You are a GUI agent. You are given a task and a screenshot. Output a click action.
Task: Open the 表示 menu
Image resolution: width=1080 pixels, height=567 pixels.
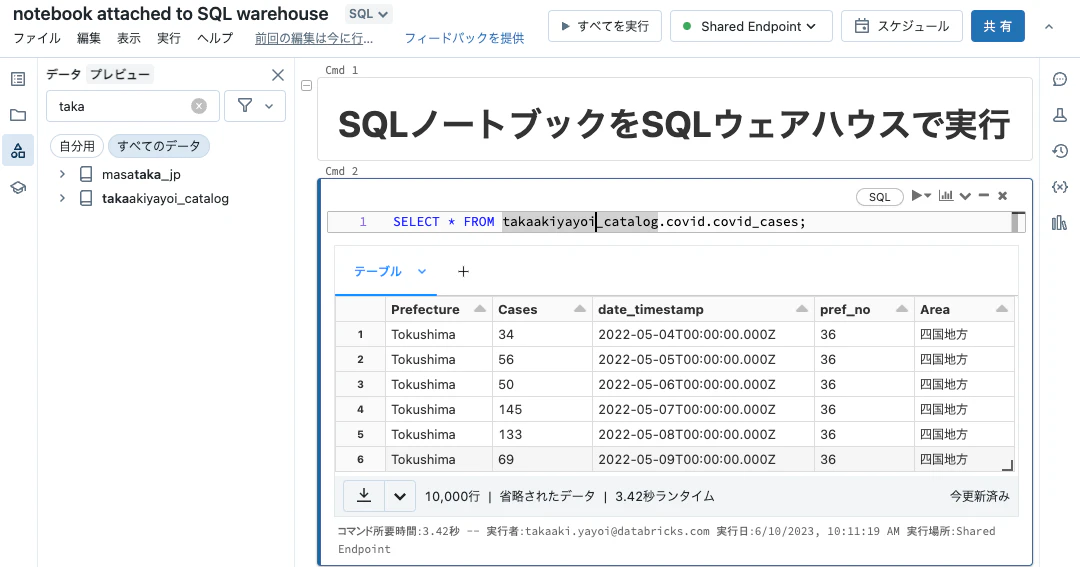coord(129,38)
